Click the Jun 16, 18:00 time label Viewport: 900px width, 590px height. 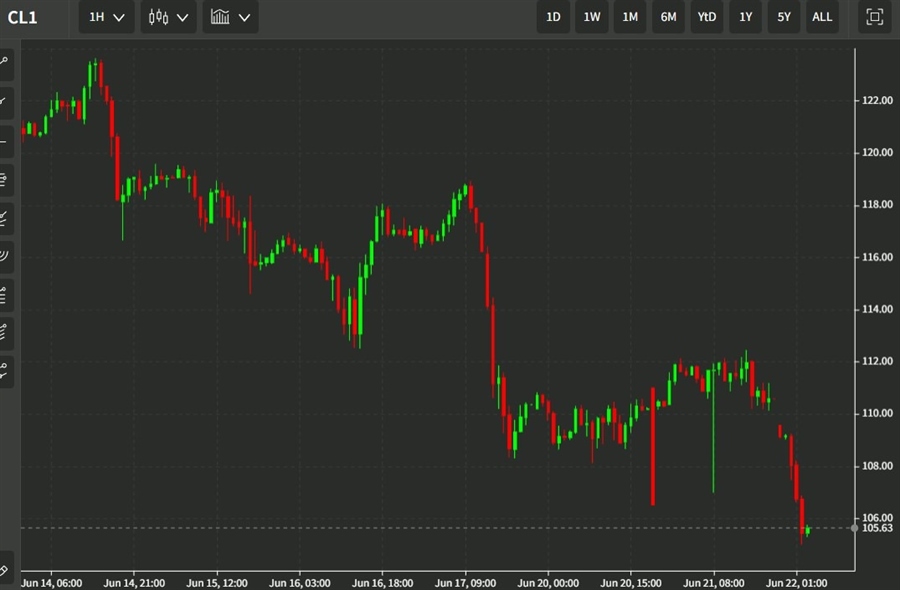(x=382, y=583)
